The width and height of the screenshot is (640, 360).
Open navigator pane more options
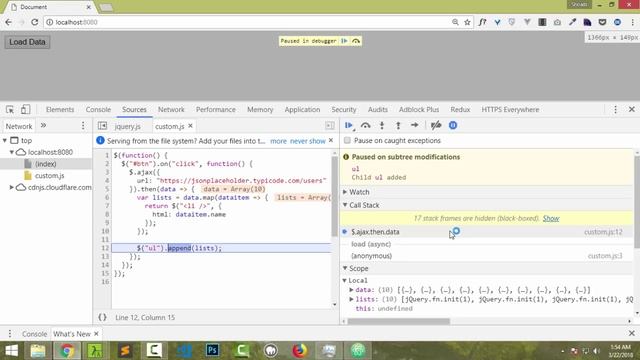click(83, 126)
